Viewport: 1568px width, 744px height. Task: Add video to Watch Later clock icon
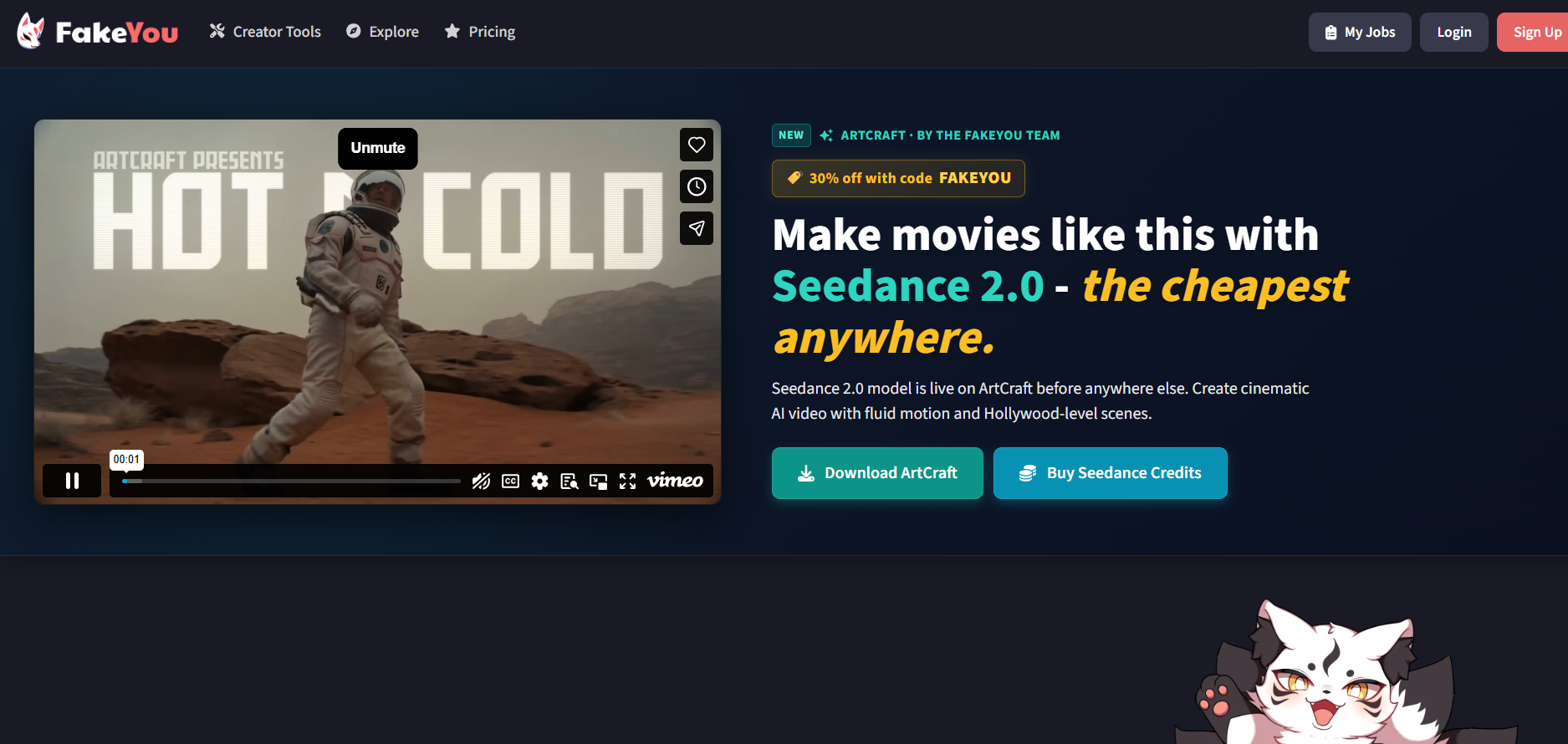[697, 186]
